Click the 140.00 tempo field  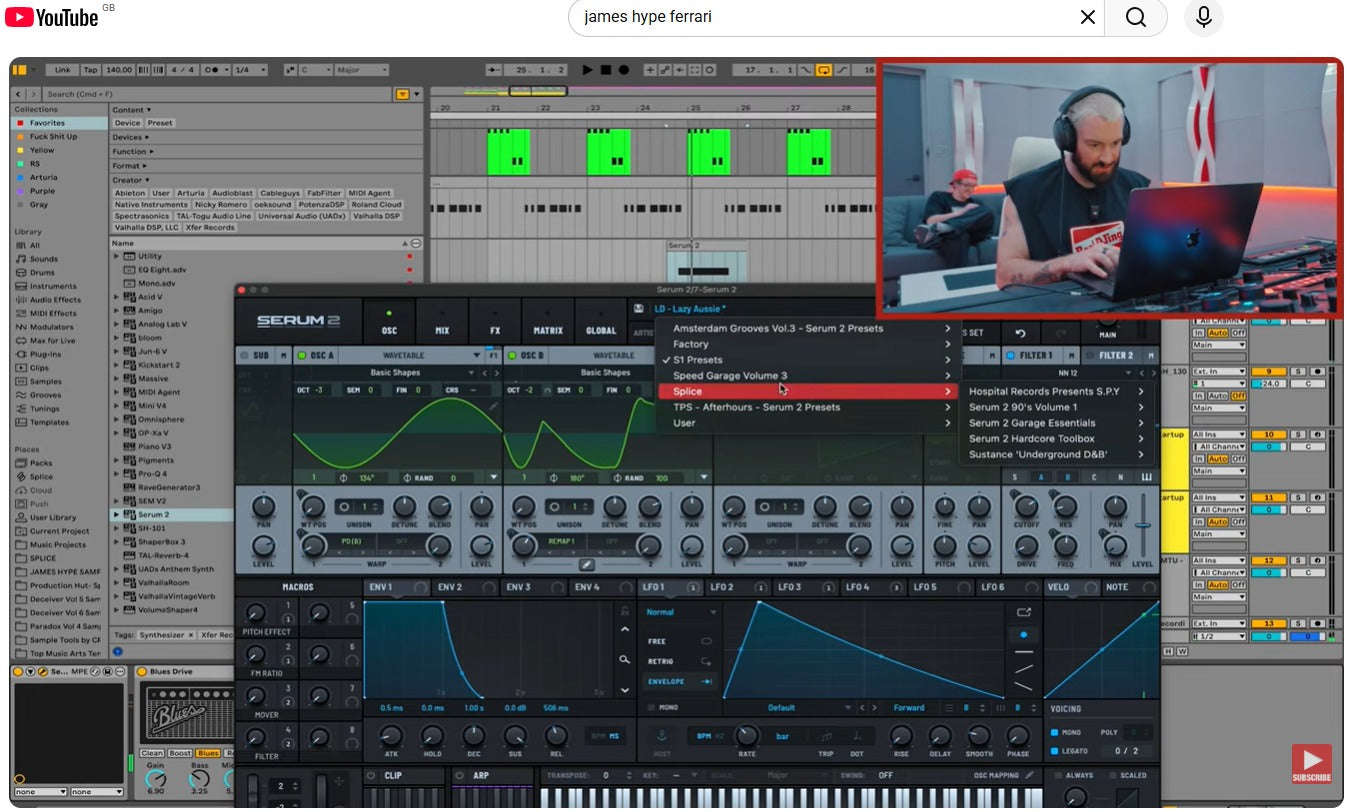pos(118,70)
